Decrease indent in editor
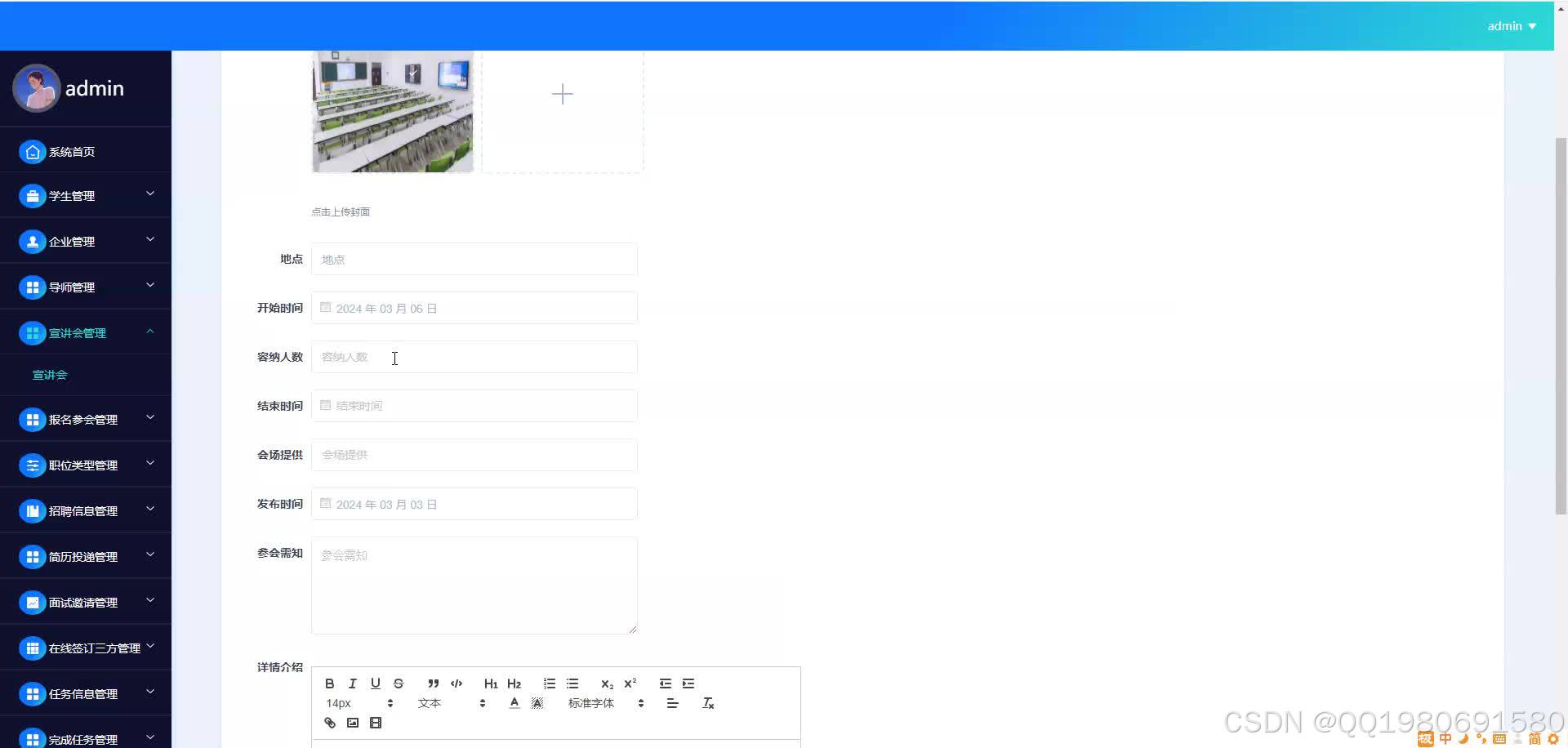The height and width of the screenshot is (748, 1568). [x=666, y=683]
